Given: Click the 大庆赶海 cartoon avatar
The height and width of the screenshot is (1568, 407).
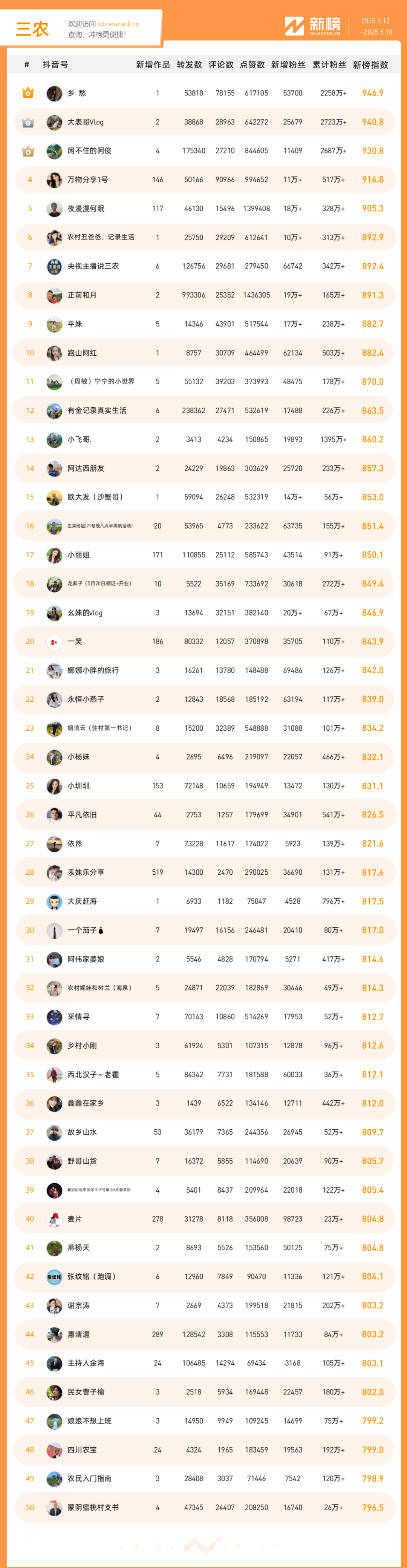Looking at the screenshot, I should point(54,901).
